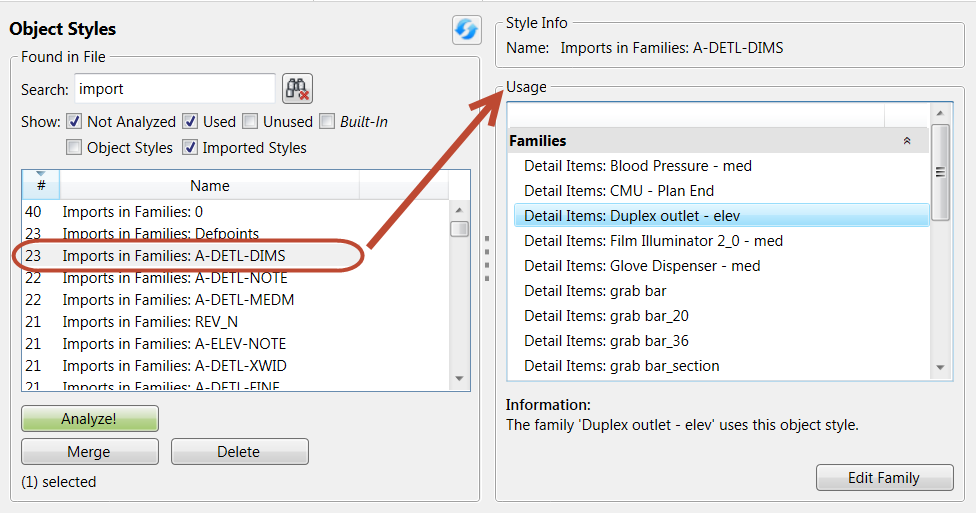The image size is (976, 513).
Task: Uncheck the Used checkbox
Action: [x=190, y=121]
